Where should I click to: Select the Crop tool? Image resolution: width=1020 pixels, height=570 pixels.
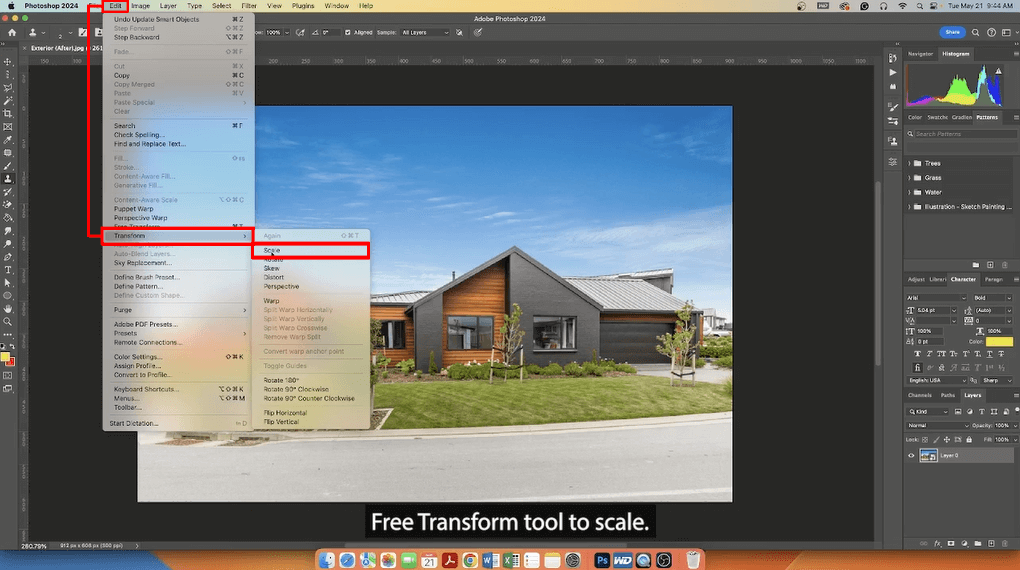point(8,114)
